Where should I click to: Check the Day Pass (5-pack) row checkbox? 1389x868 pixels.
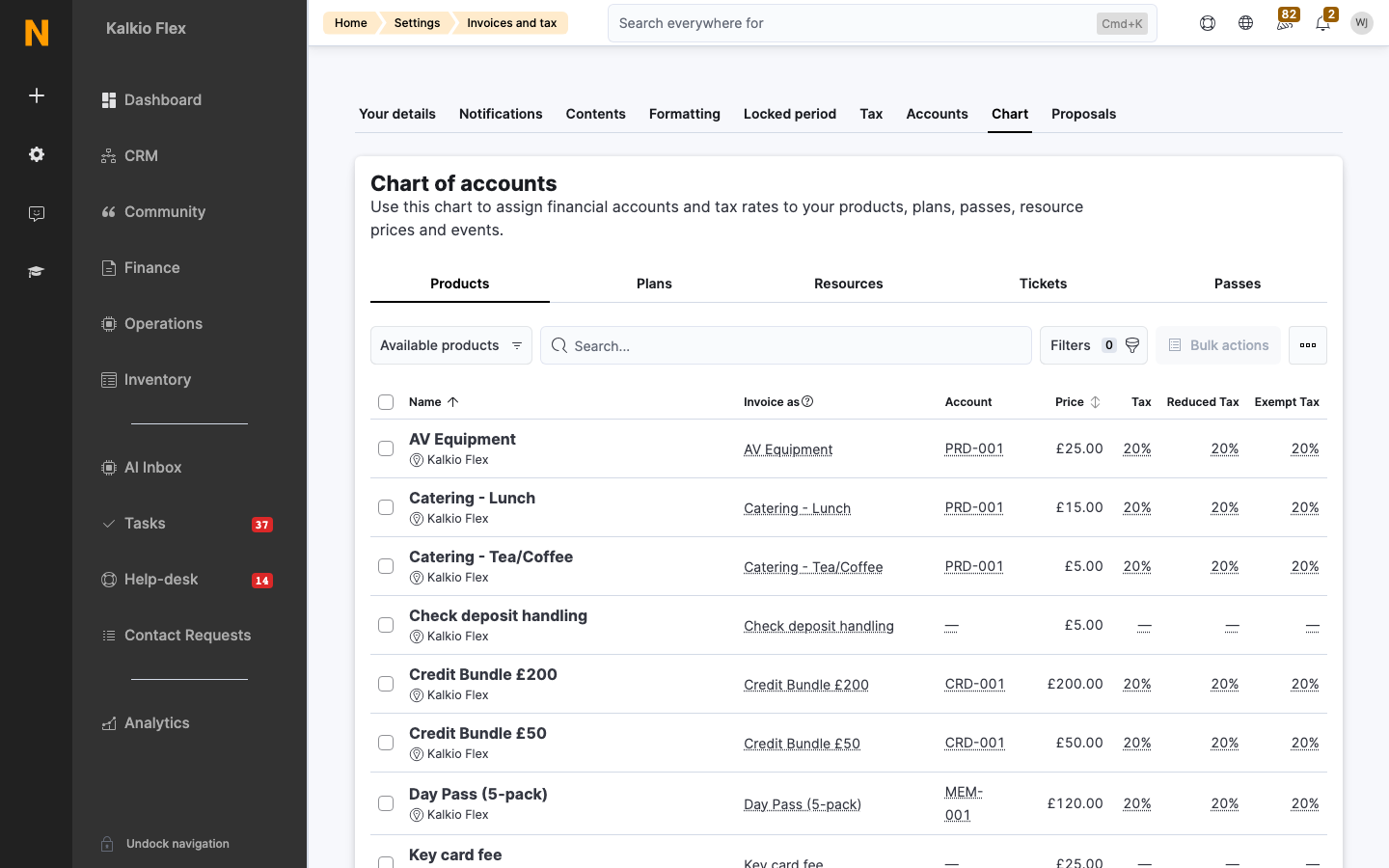(386, 803)
